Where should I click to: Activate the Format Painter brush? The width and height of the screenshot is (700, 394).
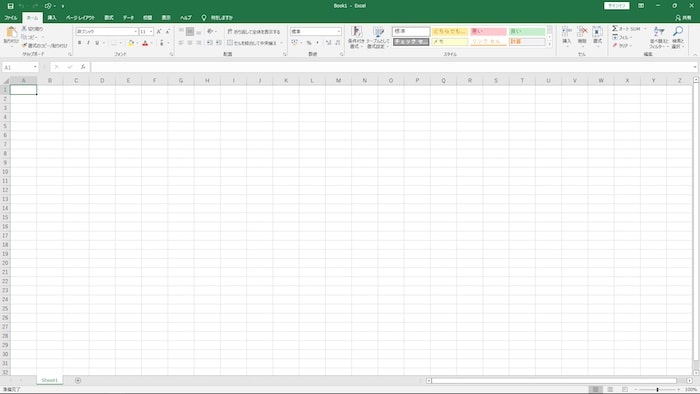[25, 46]
